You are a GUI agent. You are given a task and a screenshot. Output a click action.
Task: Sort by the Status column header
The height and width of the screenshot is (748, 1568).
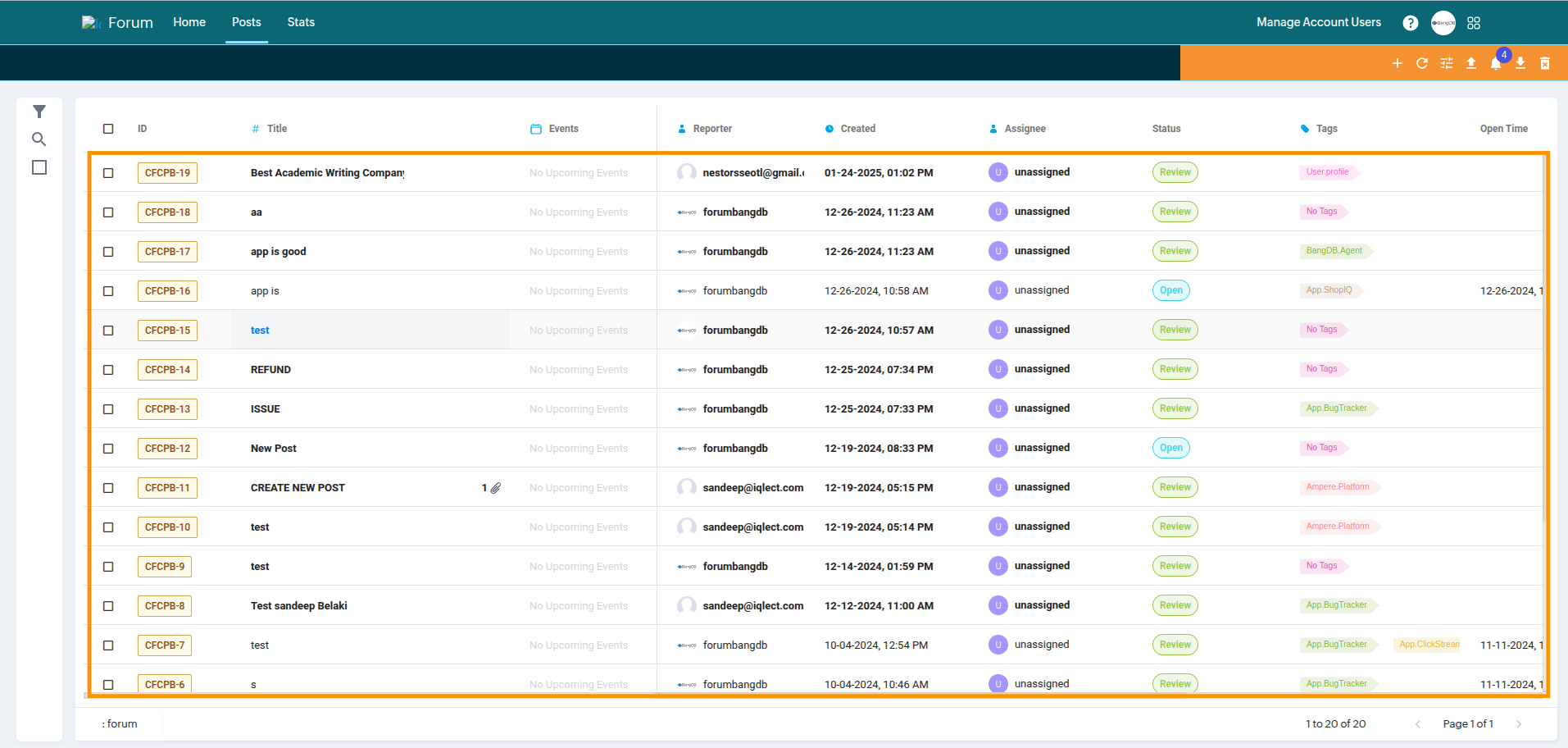1166,129
